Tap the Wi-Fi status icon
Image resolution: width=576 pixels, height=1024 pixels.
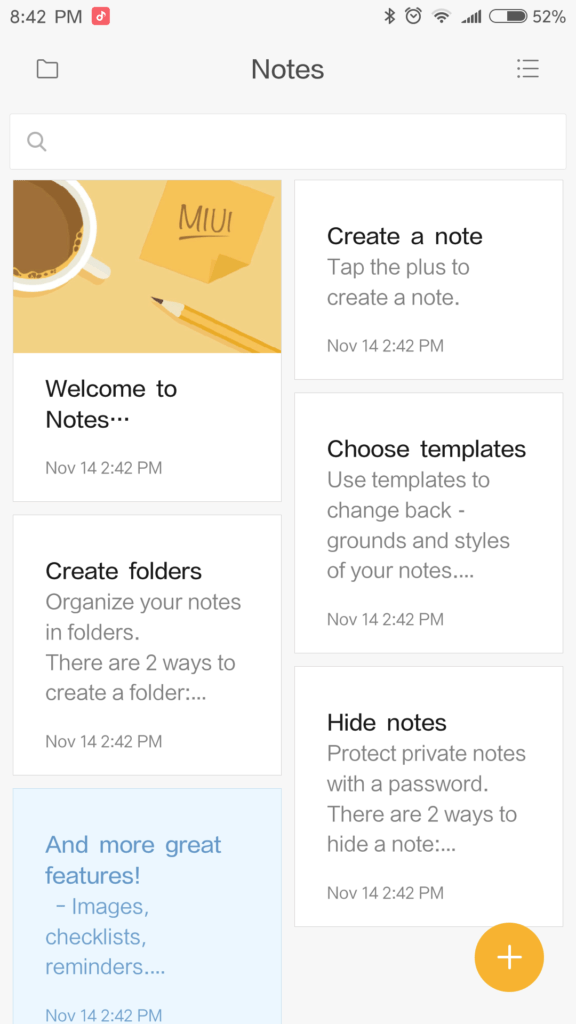point(442,17)
